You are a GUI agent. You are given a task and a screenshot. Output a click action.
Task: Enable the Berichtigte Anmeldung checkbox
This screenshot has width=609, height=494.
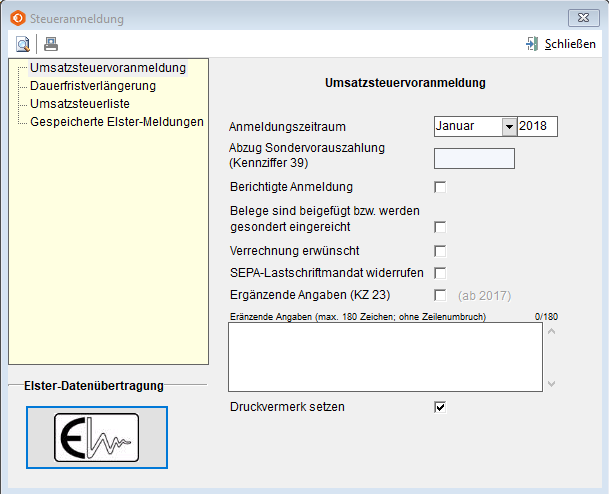click(x=440, y=187)
